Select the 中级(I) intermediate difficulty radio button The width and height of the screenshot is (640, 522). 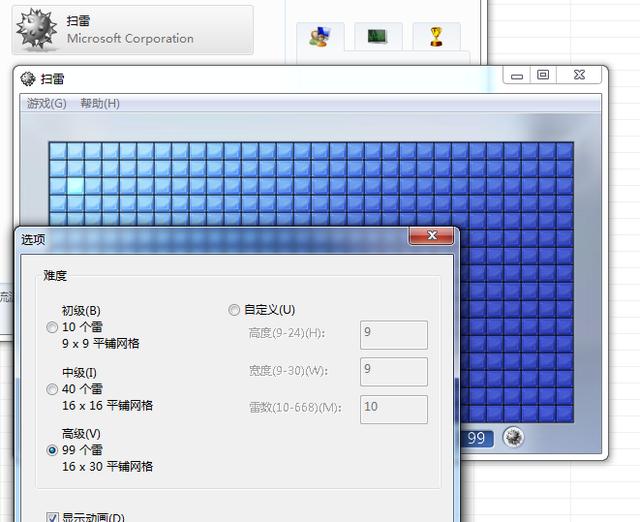[52, 389]
